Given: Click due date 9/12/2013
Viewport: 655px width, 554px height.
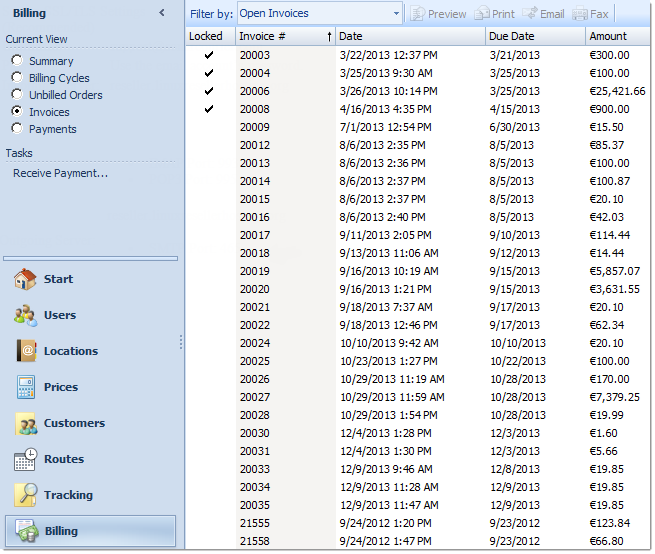Looking at the screenshot, I should (x=515, y=253).
